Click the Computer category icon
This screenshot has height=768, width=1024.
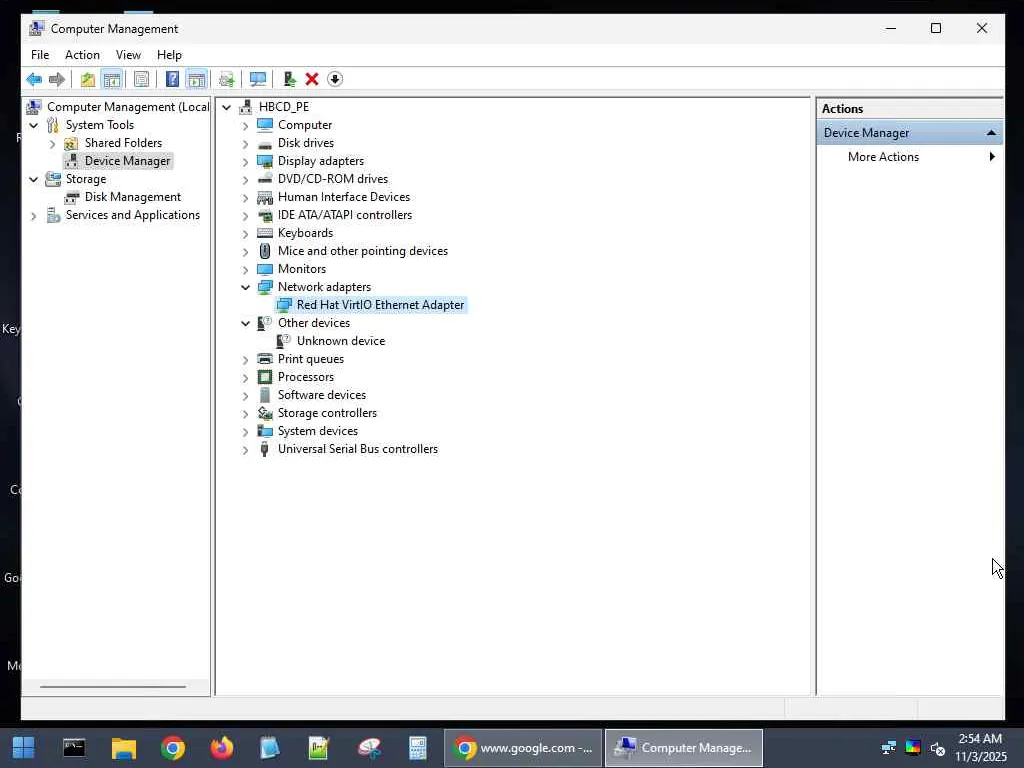(264, 125)
